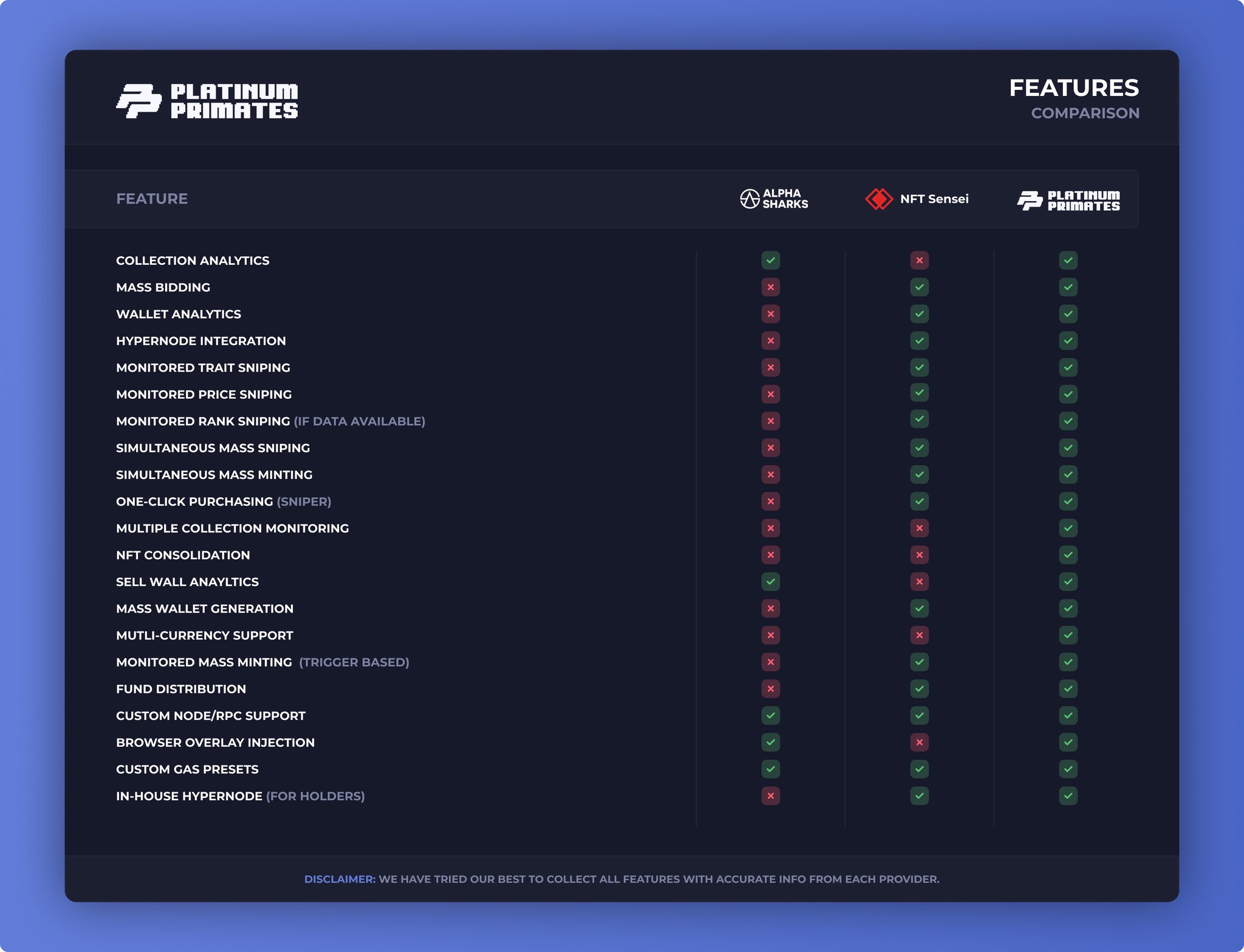1244x952 pixels.
Task: Click the (FOR HOLDERS) note
Action: pyautogui.click(x=316, y=796)
